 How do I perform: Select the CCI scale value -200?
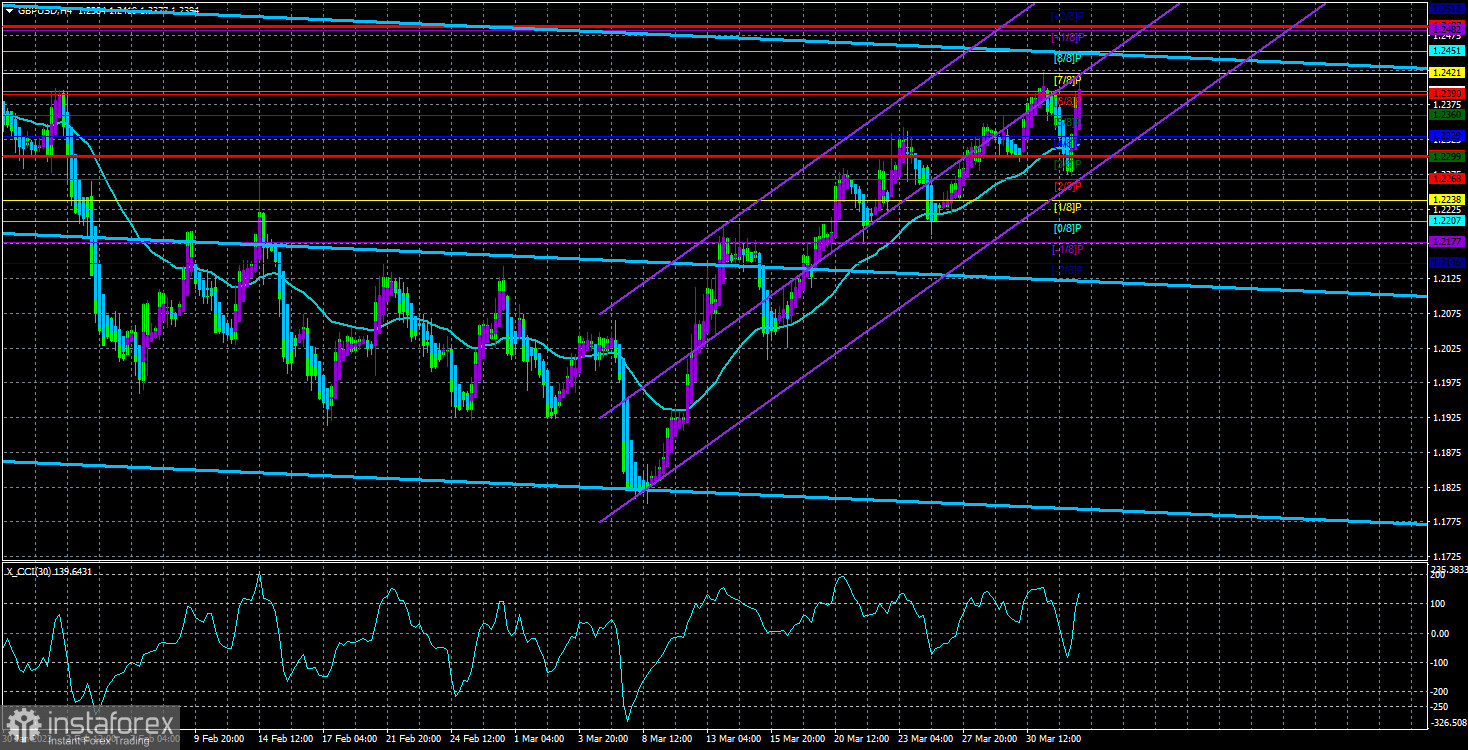tap(1441, 691)
